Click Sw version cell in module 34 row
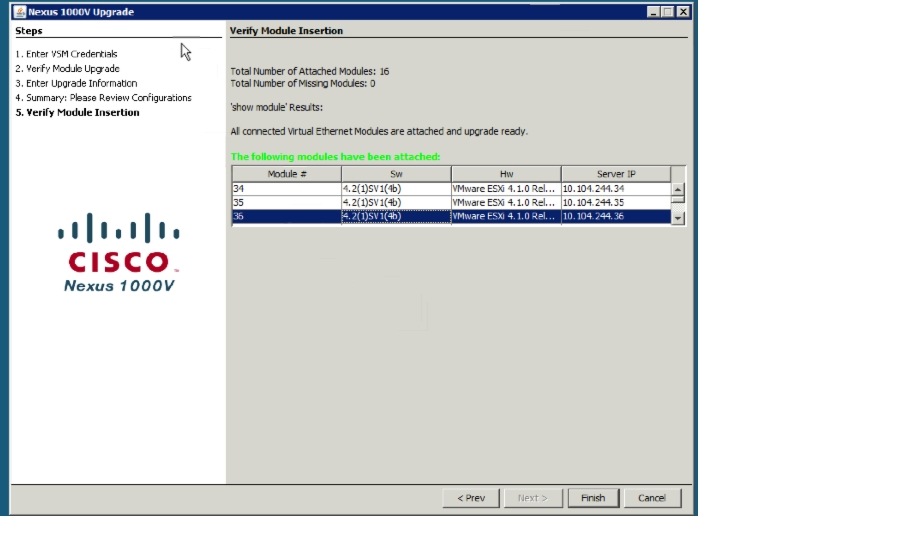The width and height of the screenshot is (900, 541). [396, 189]
